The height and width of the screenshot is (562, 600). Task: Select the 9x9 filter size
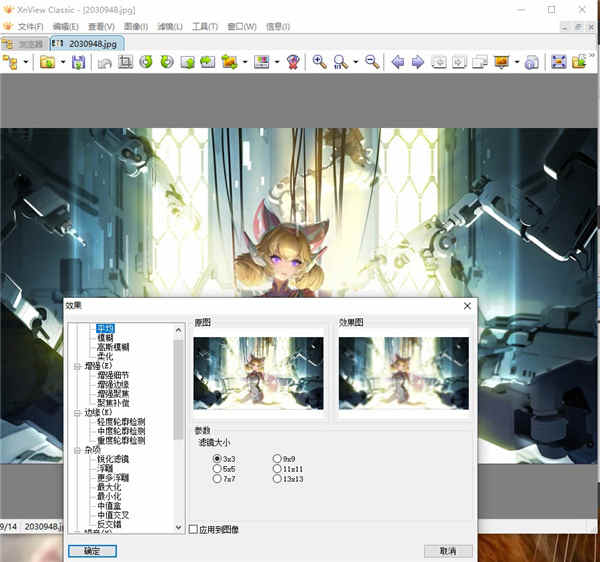pos(277,458)
